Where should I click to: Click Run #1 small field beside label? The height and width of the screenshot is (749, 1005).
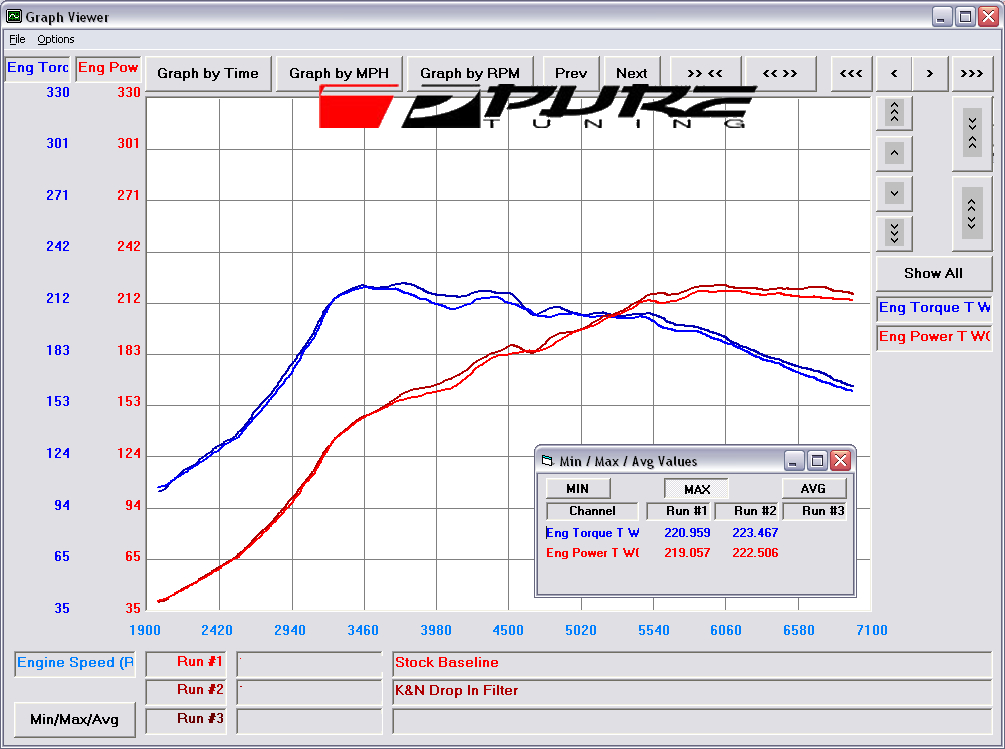(309, 663)
